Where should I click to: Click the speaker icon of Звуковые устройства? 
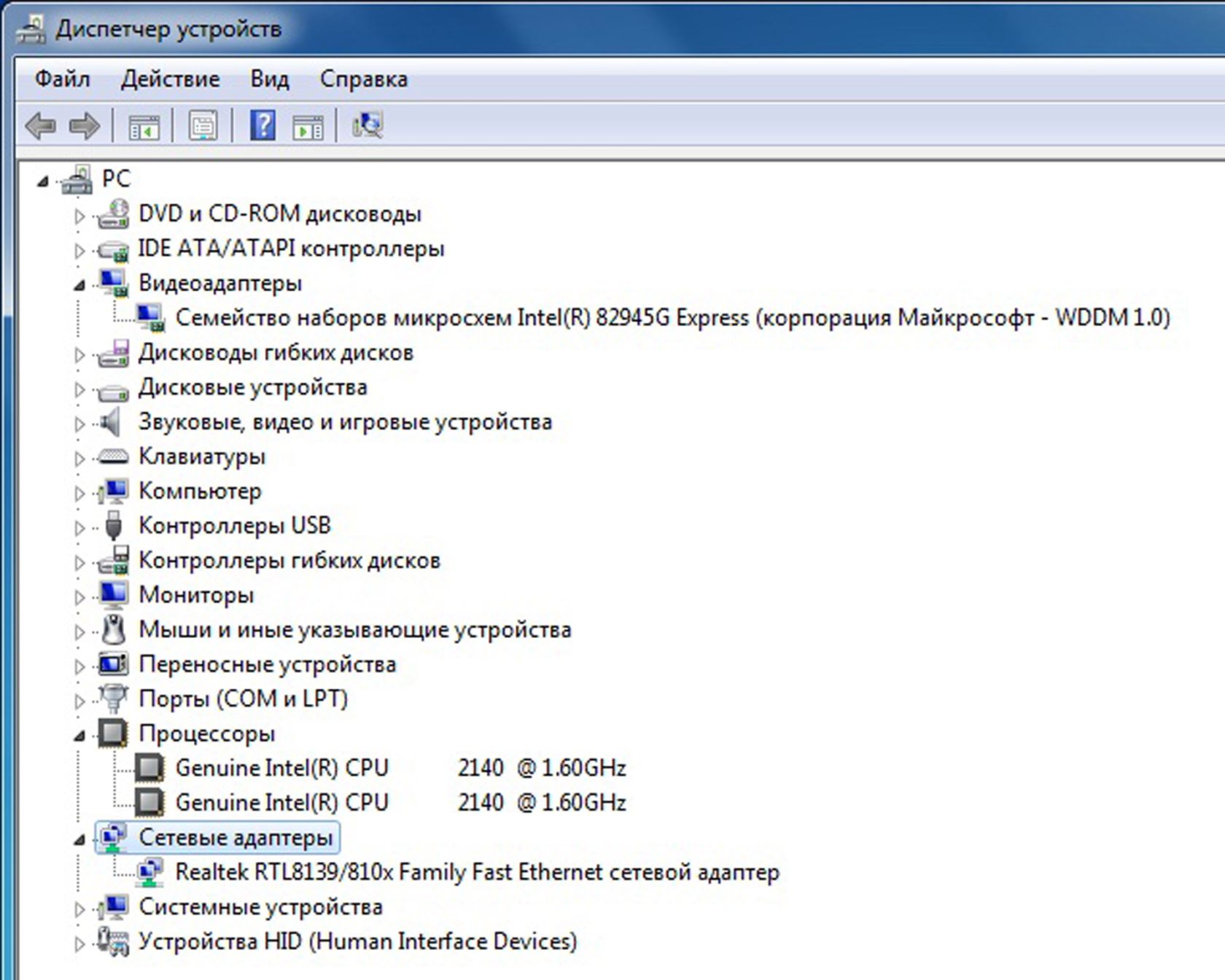click(110, 421)
